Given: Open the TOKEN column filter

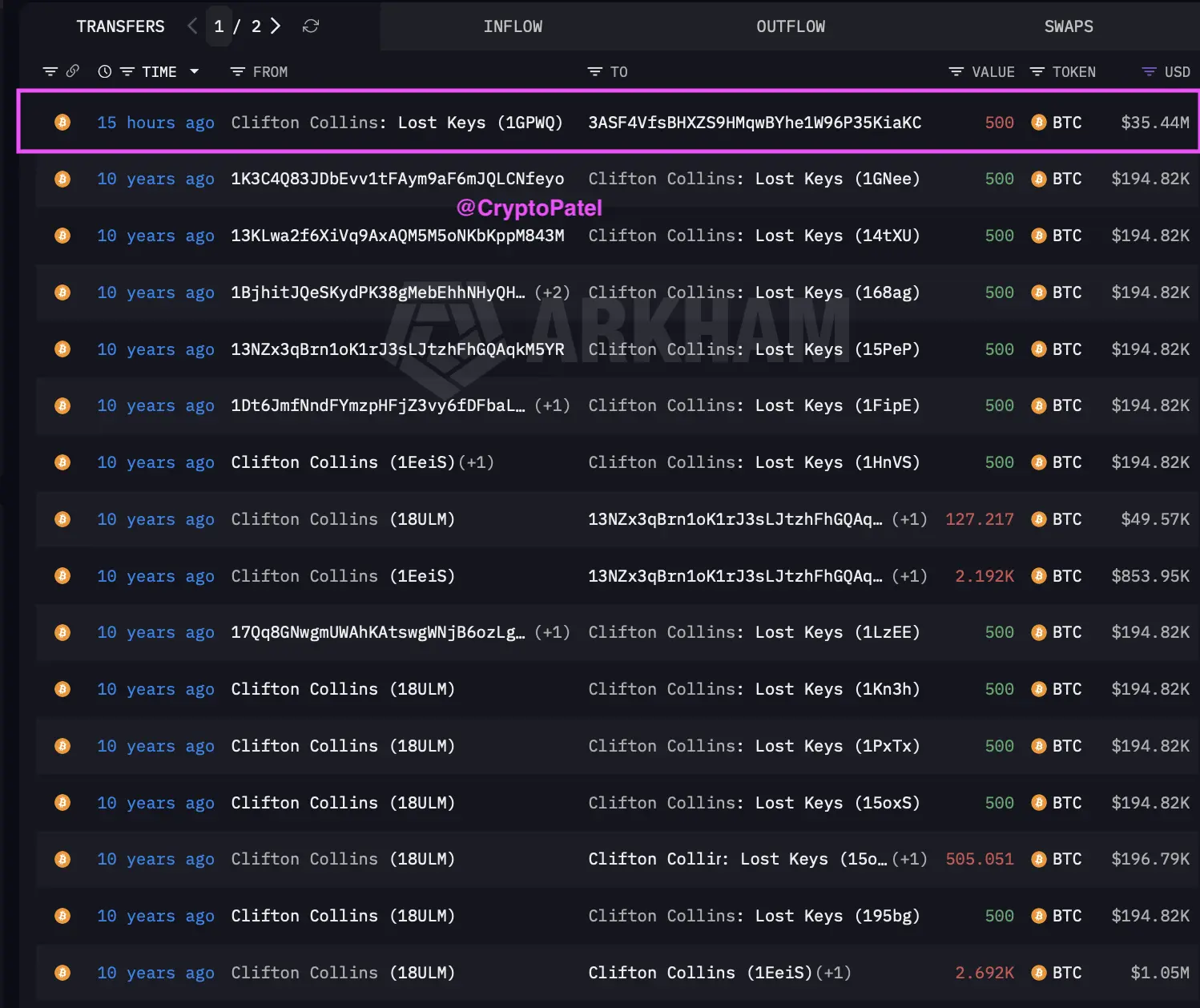Looking at the screenshot, I should pos(1037,72).
